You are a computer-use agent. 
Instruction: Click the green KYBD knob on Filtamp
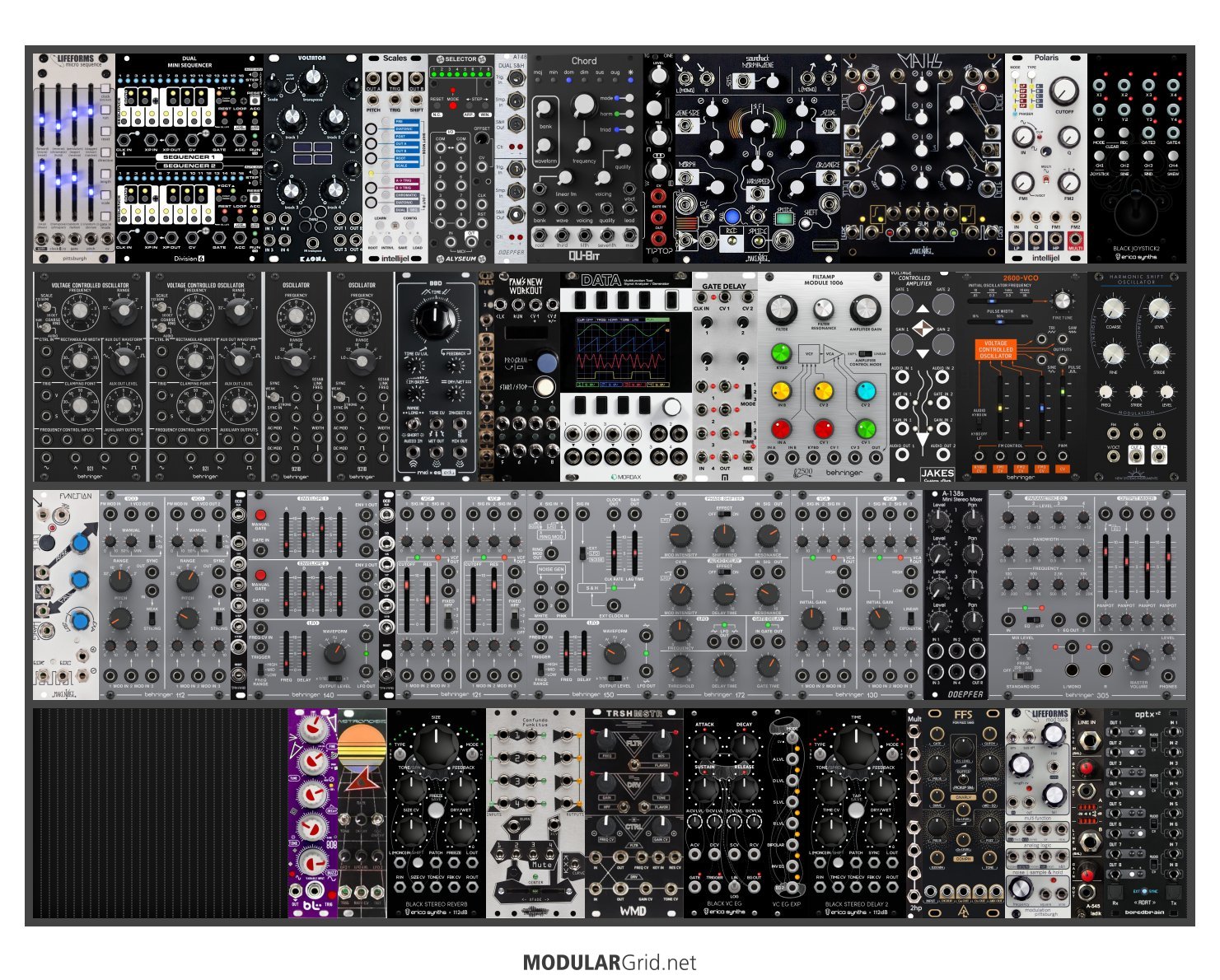780,354
